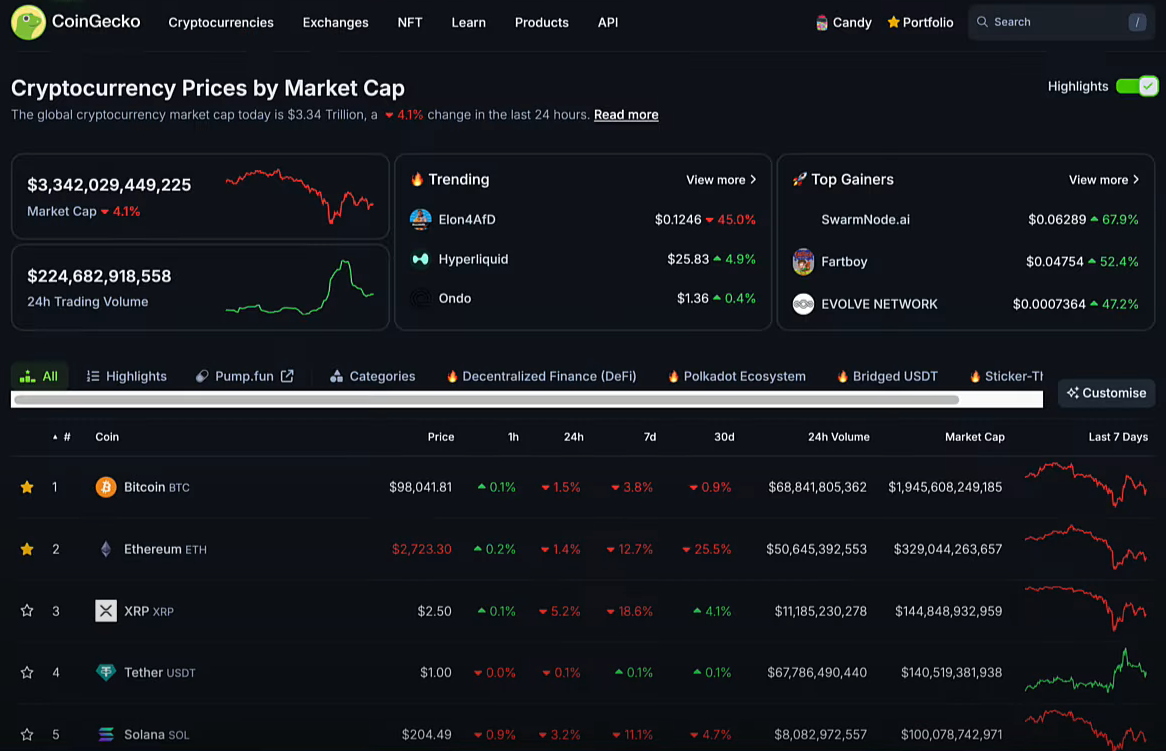
Task: Open the Cryptocurrencies navigation menu
Action: pyautogui.click(x=221, y=22)
